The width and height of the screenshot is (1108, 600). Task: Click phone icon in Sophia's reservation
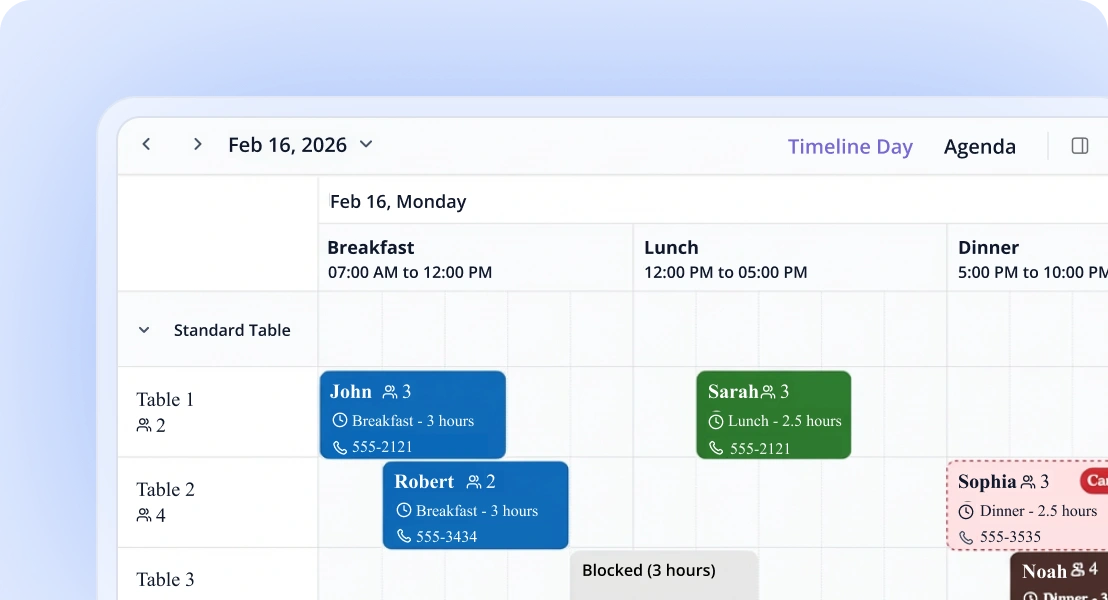tap(966, 537)
